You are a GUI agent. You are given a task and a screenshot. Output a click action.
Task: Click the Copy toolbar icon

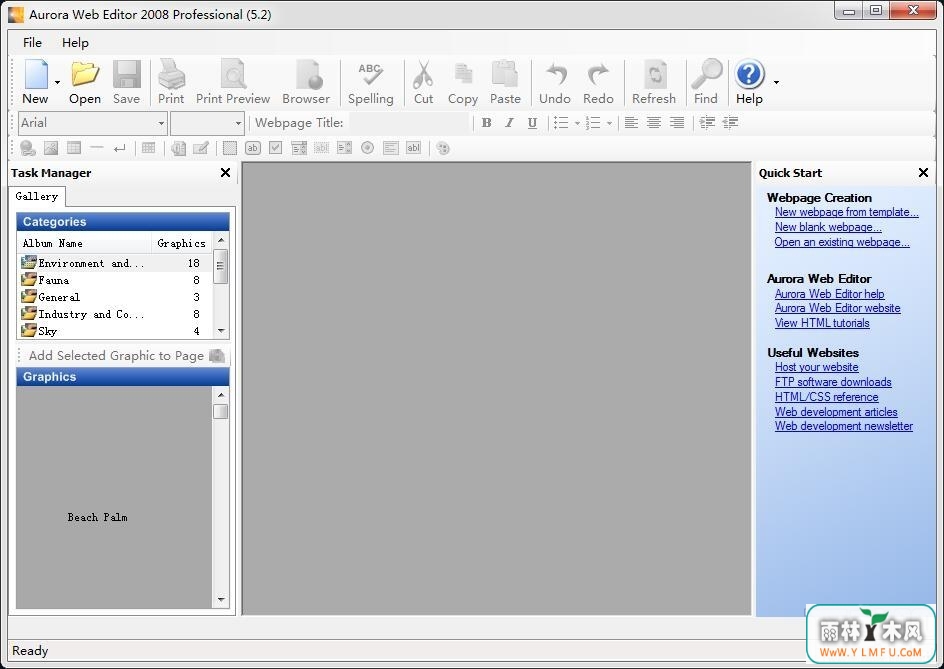(463, 82)
